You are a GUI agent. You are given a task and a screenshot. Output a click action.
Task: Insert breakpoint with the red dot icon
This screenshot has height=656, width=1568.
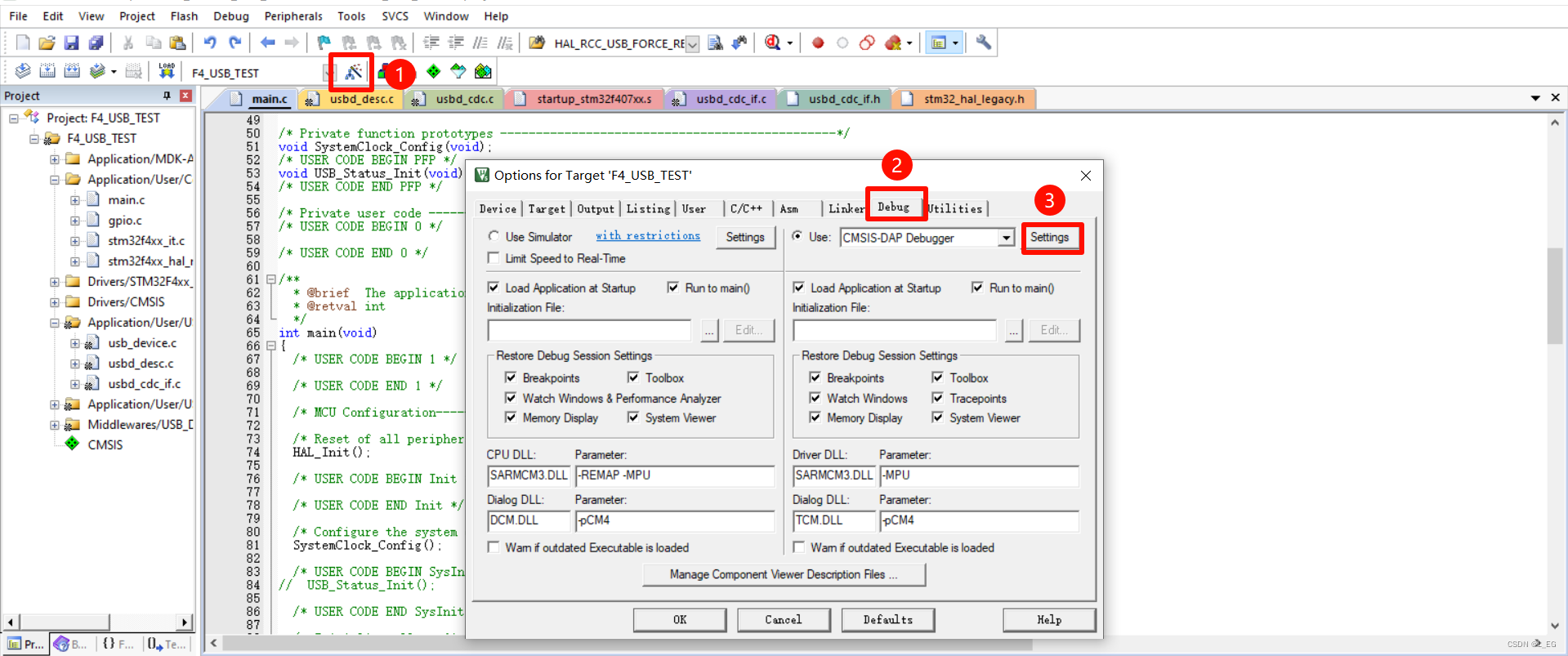pyautogui.click(x=818, y=42)
